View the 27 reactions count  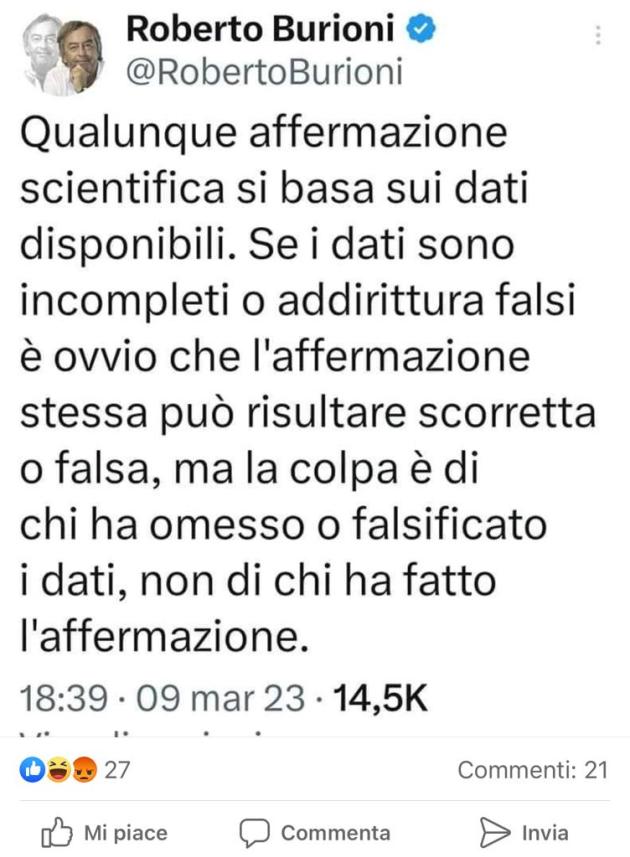tap(117, 770)
